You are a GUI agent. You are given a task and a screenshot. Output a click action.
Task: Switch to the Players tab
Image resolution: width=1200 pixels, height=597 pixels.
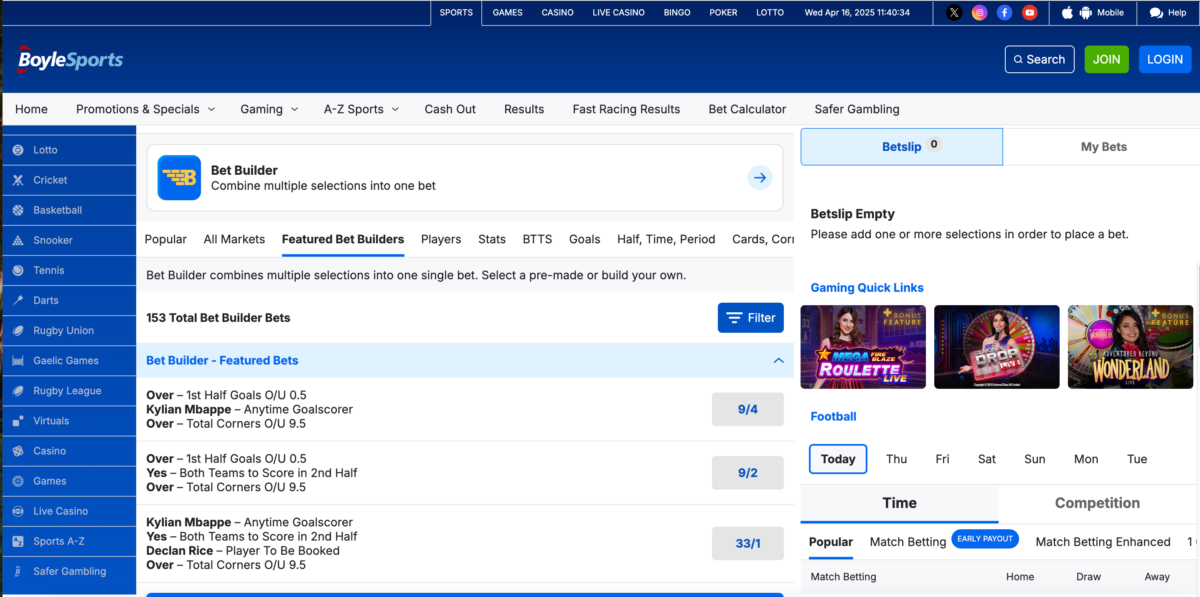pyautogui.click(x=441, y=239)
